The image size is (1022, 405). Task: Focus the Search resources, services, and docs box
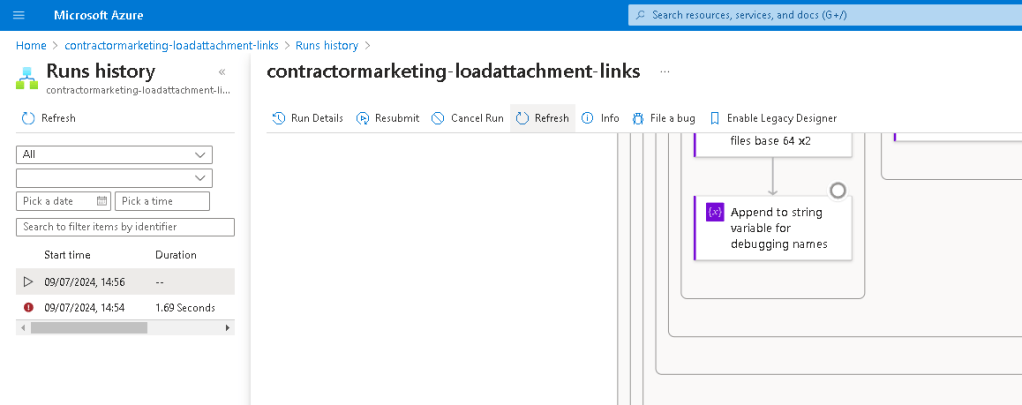coord(825,15)
